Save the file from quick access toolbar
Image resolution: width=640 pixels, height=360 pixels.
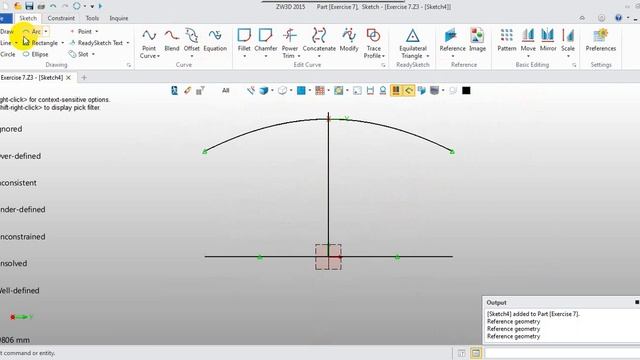pyautogui.click(x=29, y=6)
